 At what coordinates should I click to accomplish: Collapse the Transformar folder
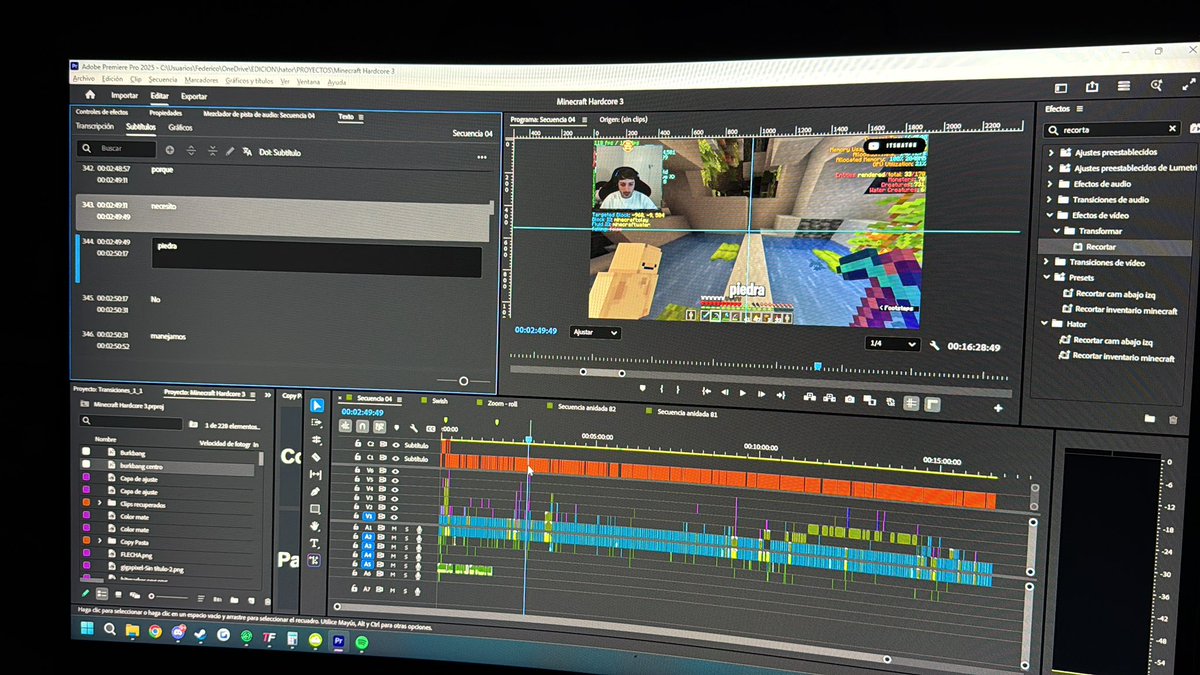pyautogui.click(x=1057, y=231)
